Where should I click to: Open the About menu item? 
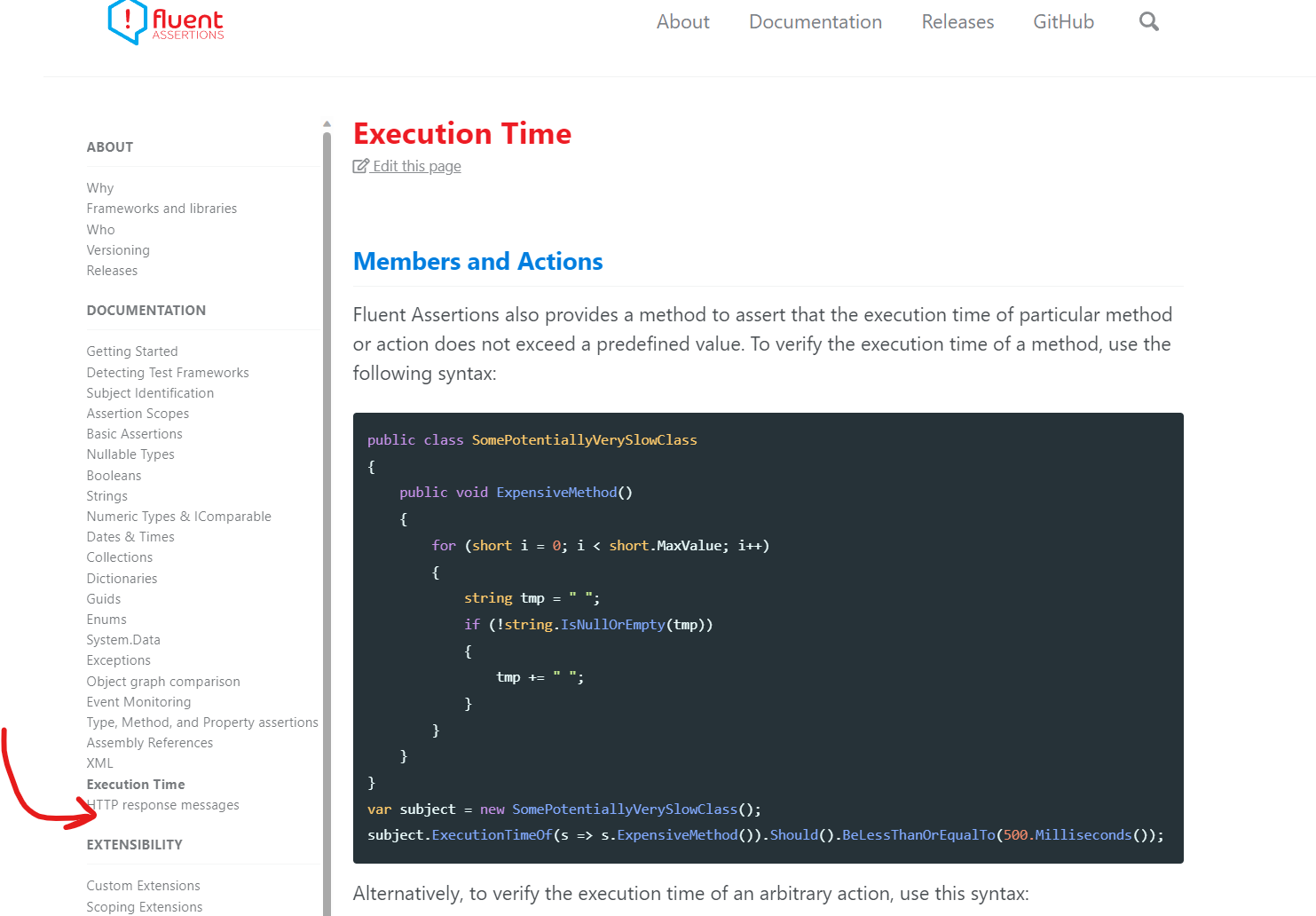(x=682, y=21)
